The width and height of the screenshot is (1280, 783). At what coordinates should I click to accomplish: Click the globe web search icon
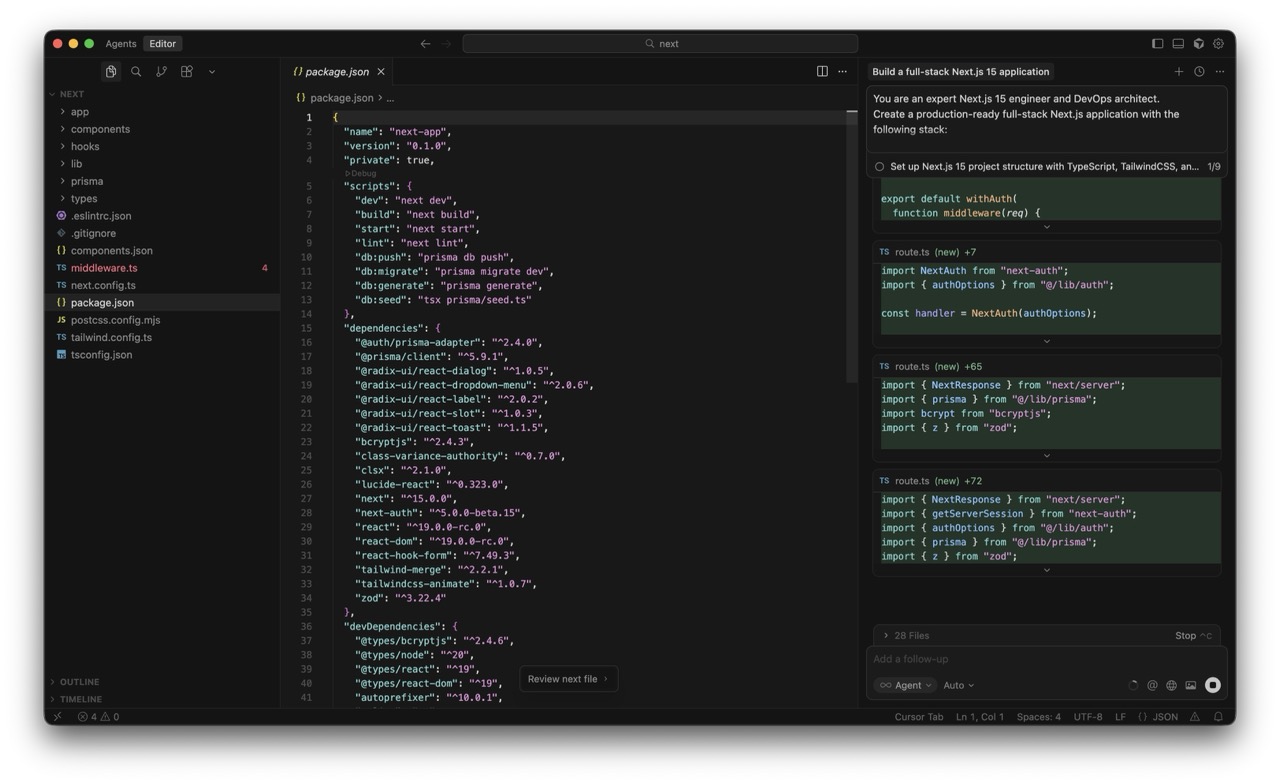point(1171,685)
